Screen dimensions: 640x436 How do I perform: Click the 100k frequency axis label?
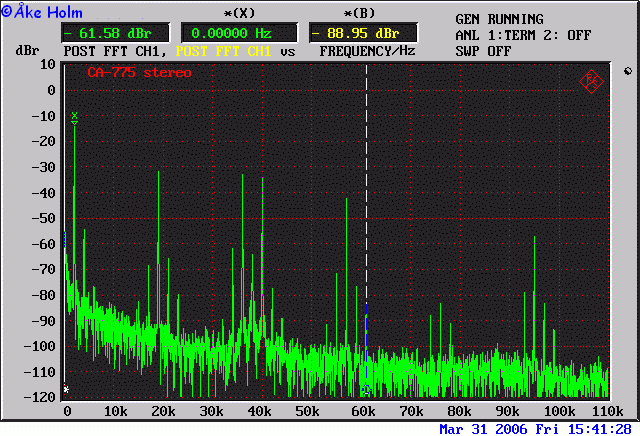click(x=559, y=411)
